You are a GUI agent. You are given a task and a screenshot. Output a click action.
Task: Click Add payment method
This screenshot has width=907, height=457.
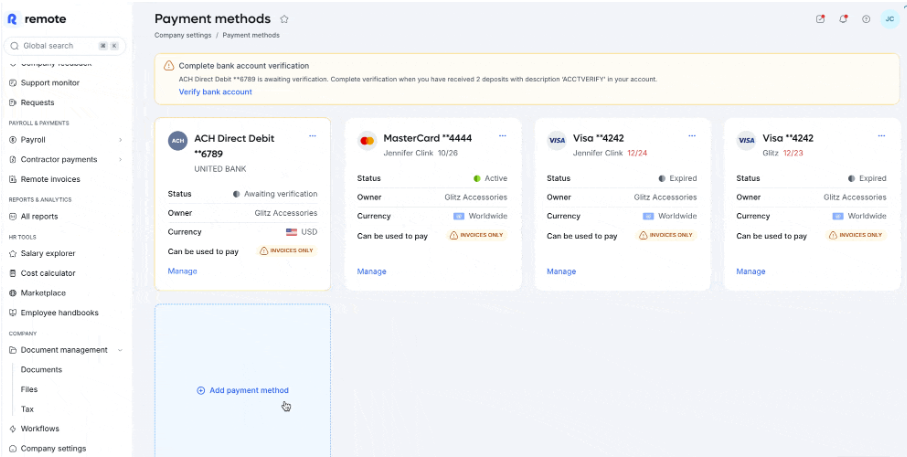[x=243, y=390]
